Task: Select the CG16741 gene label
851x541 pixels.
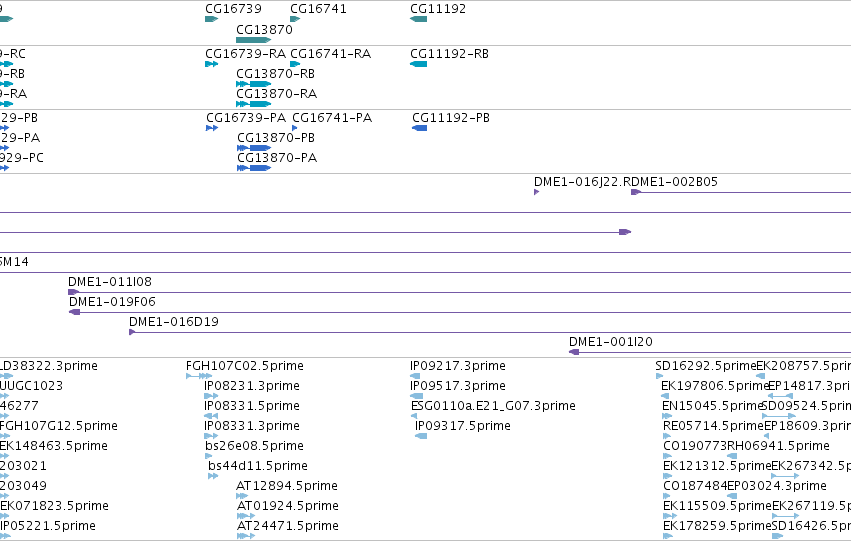Action: click(x=318, y=9)
